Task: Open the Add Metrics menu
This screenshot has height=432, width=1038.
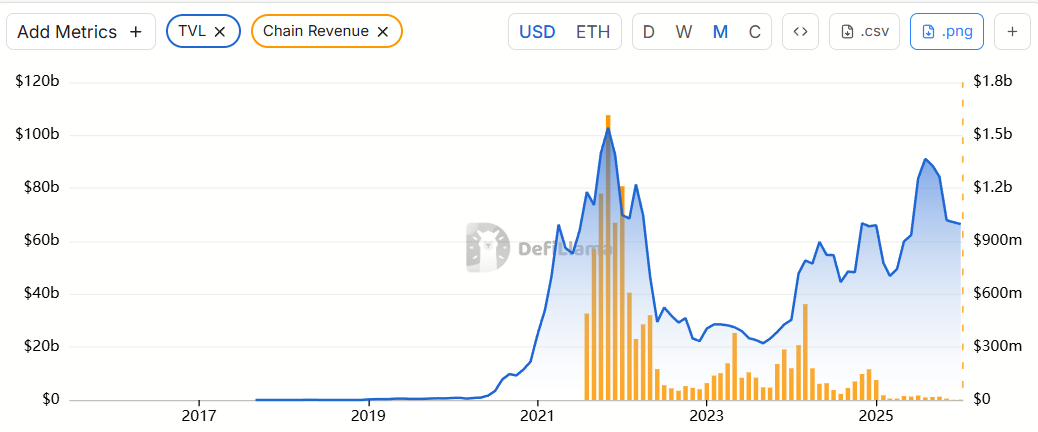Action: coord(80,31)
